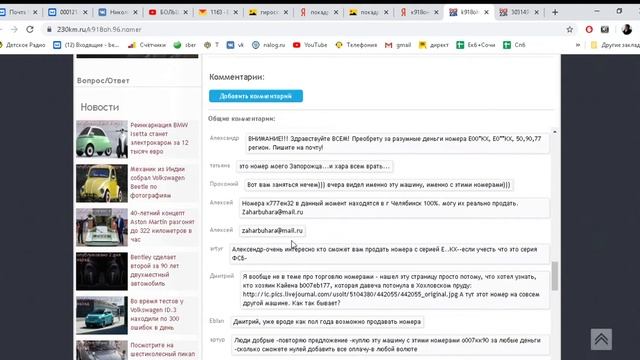Switch to the first Yandex tab
This screenshot has width=640, height=360.
[319, 12]
